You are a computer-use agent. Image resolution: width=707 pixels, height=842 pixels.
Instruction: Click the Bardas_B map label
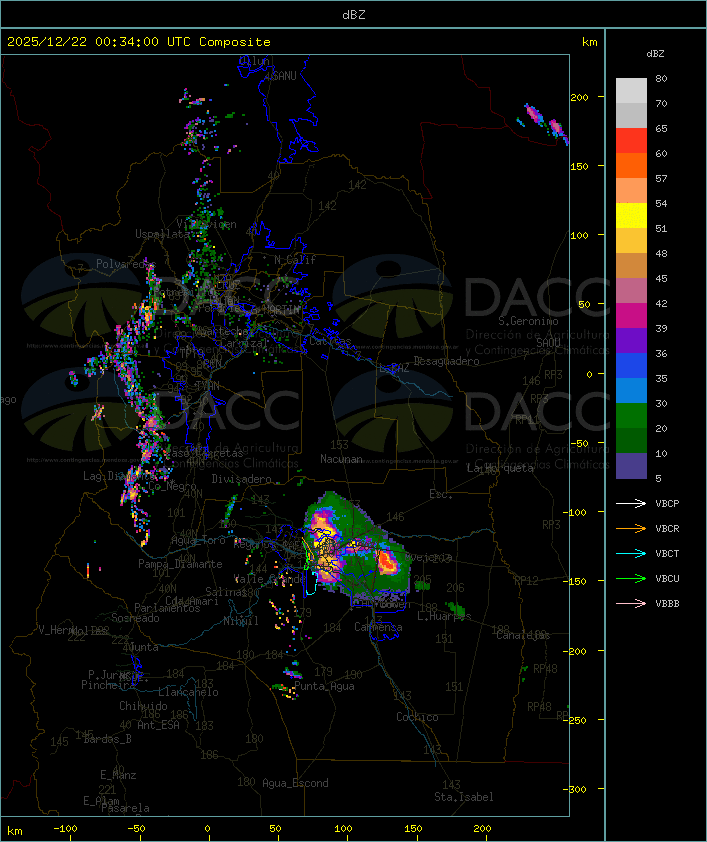[107, 739]
